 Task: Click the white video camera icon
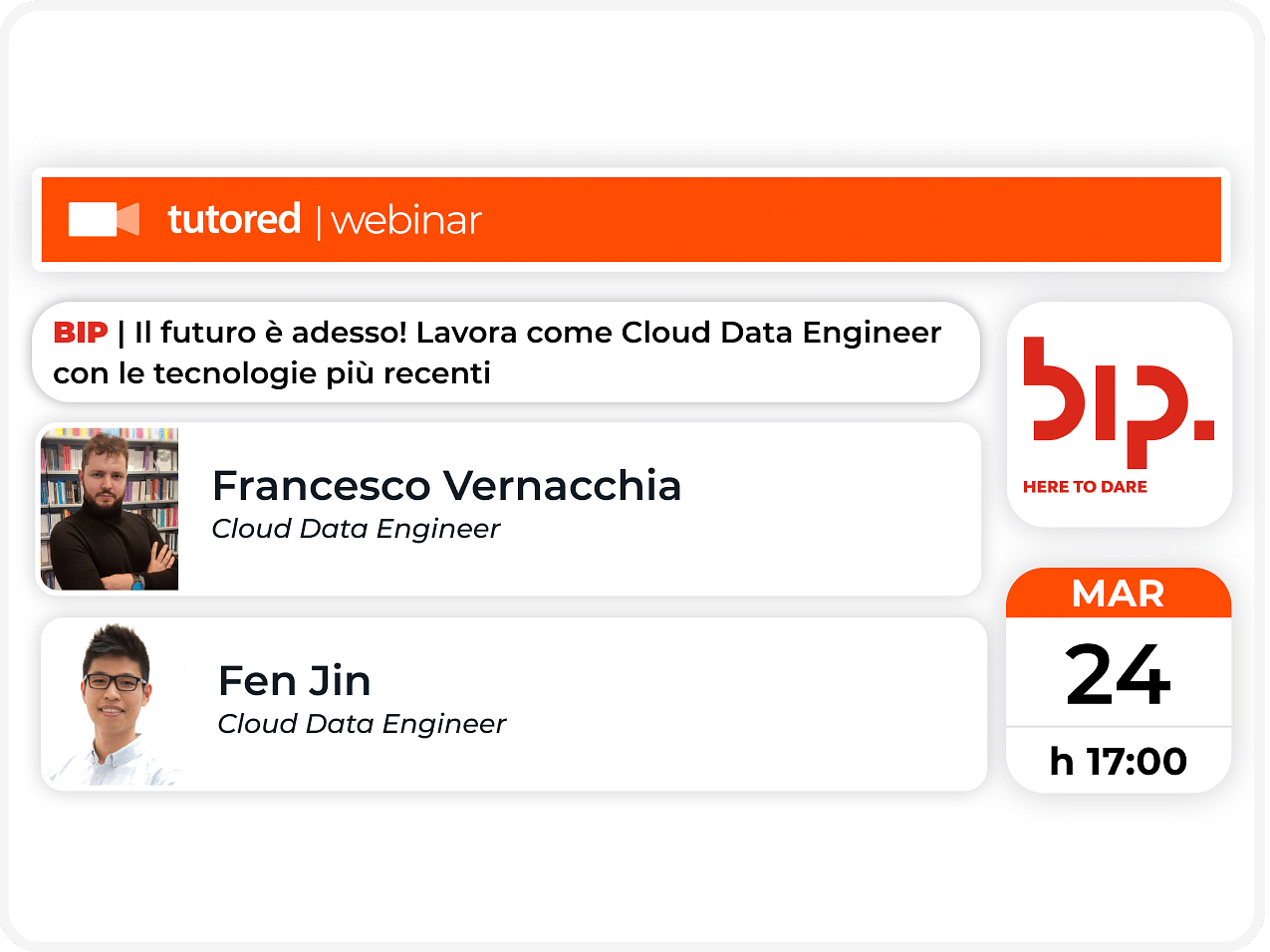(x=104, y=219)
